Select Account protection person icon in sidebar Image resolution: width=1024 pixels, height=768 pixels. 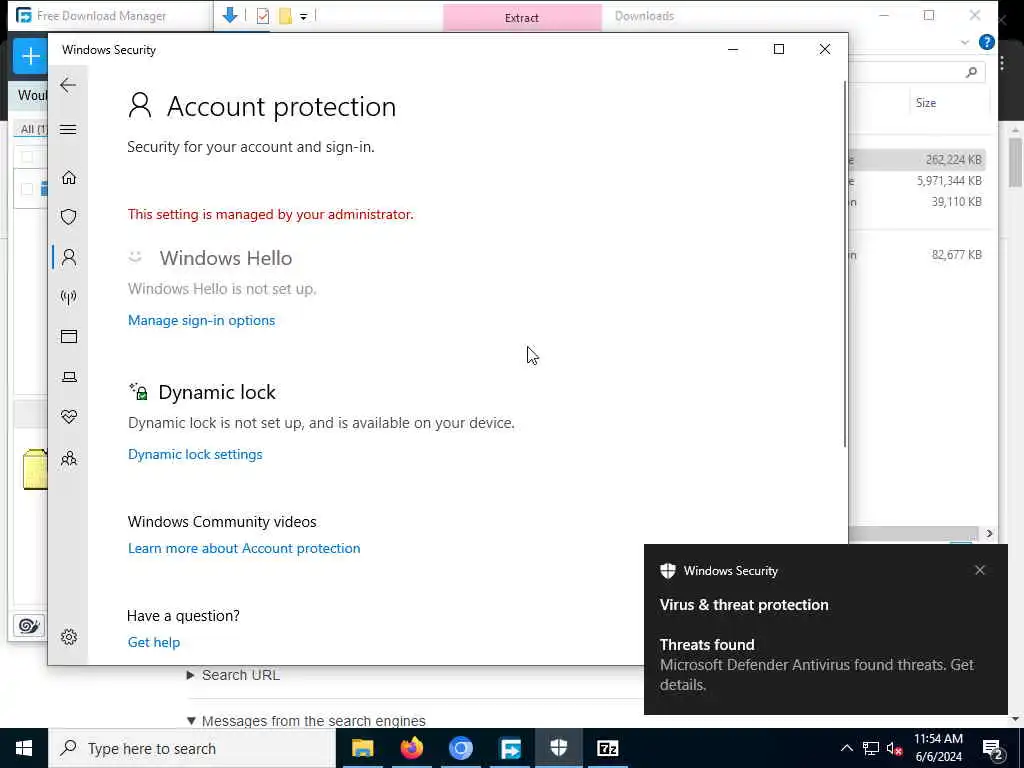click(69, 257)
